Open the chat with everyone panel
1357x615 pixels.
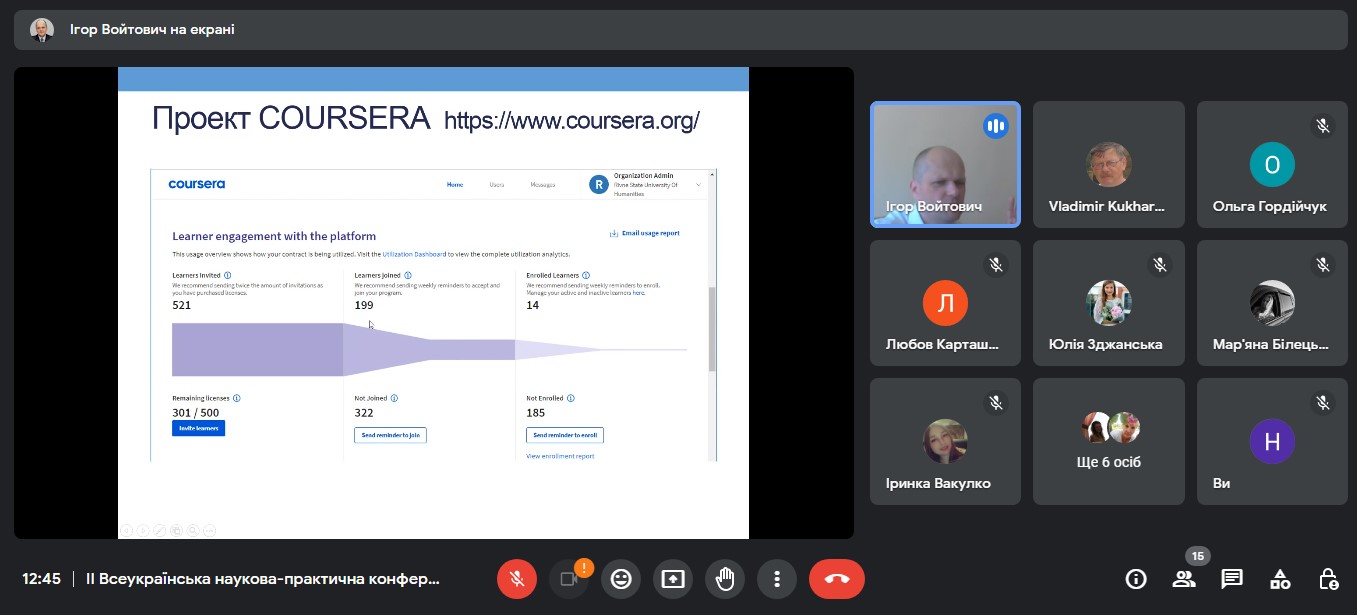click(1232, 578)
